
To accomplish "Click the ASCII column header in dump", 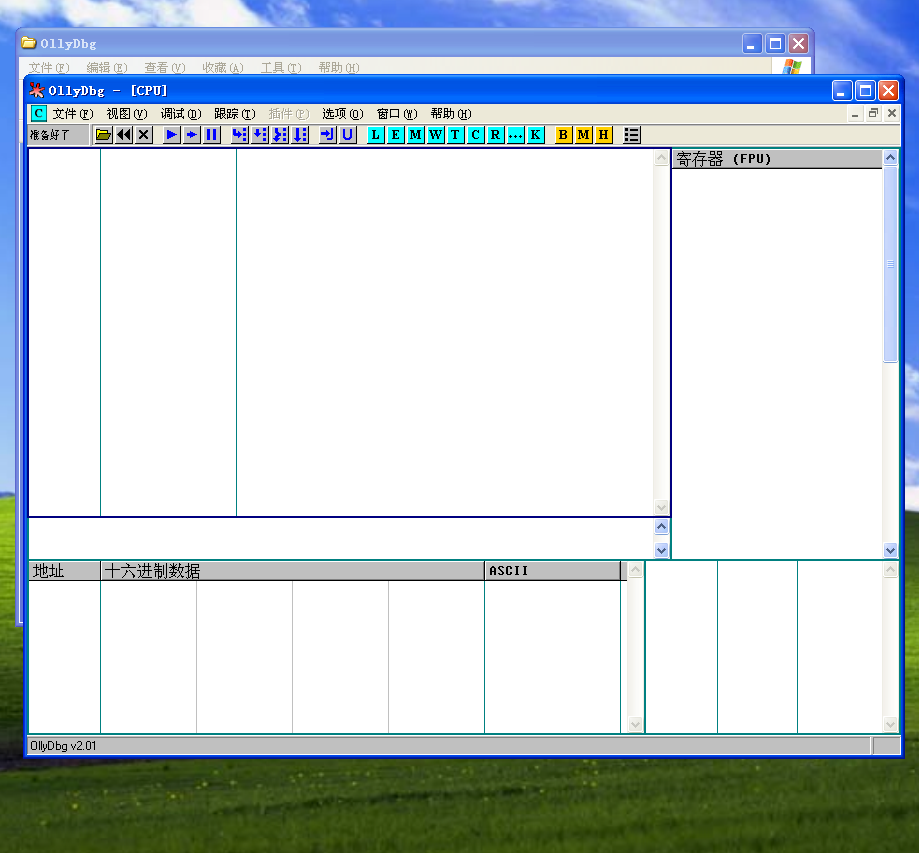I will [x=552, y=571].
